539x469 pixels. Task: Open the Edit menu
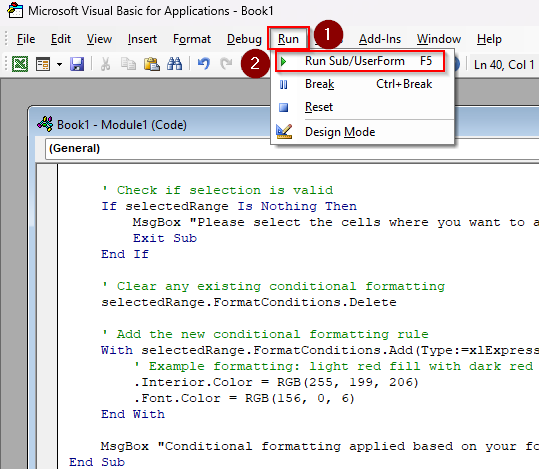click(61, 39)
